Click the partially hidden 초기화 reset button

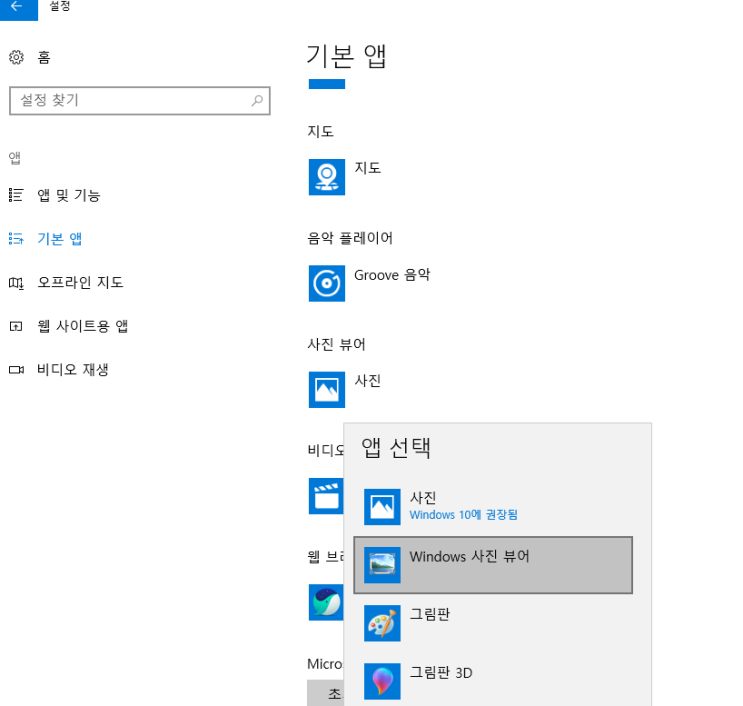coord(326,693)
